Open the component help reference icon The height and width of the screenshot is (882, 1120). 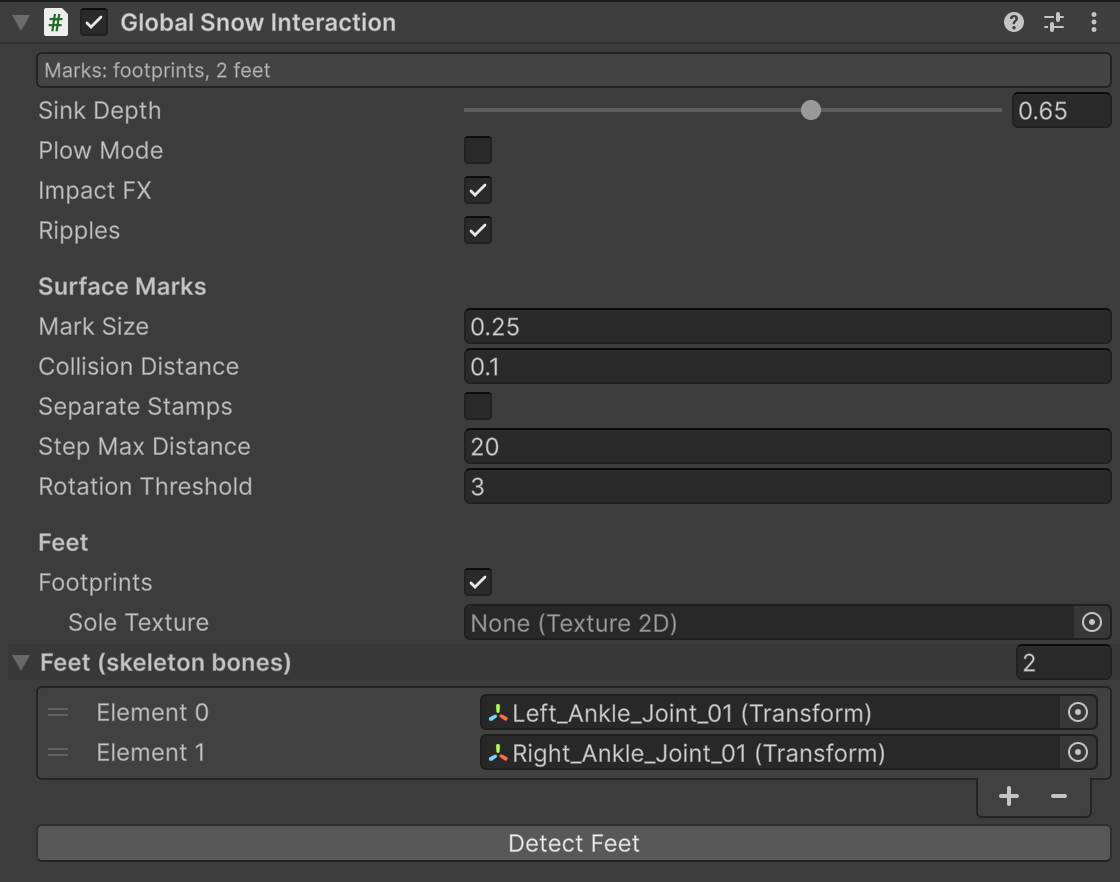(x=1014, y=22)
